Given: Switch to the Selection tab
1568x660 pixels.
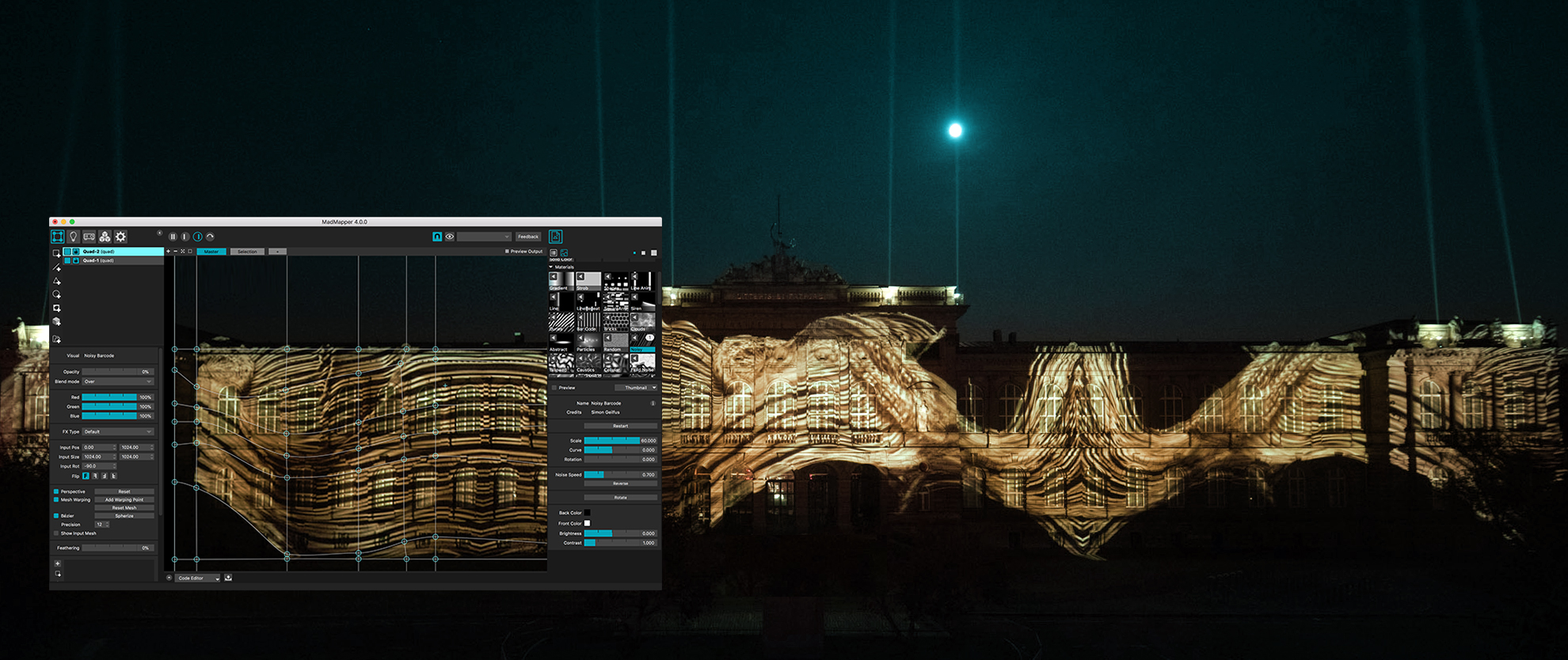Looking at the screenshot, I should coord(247,252).
